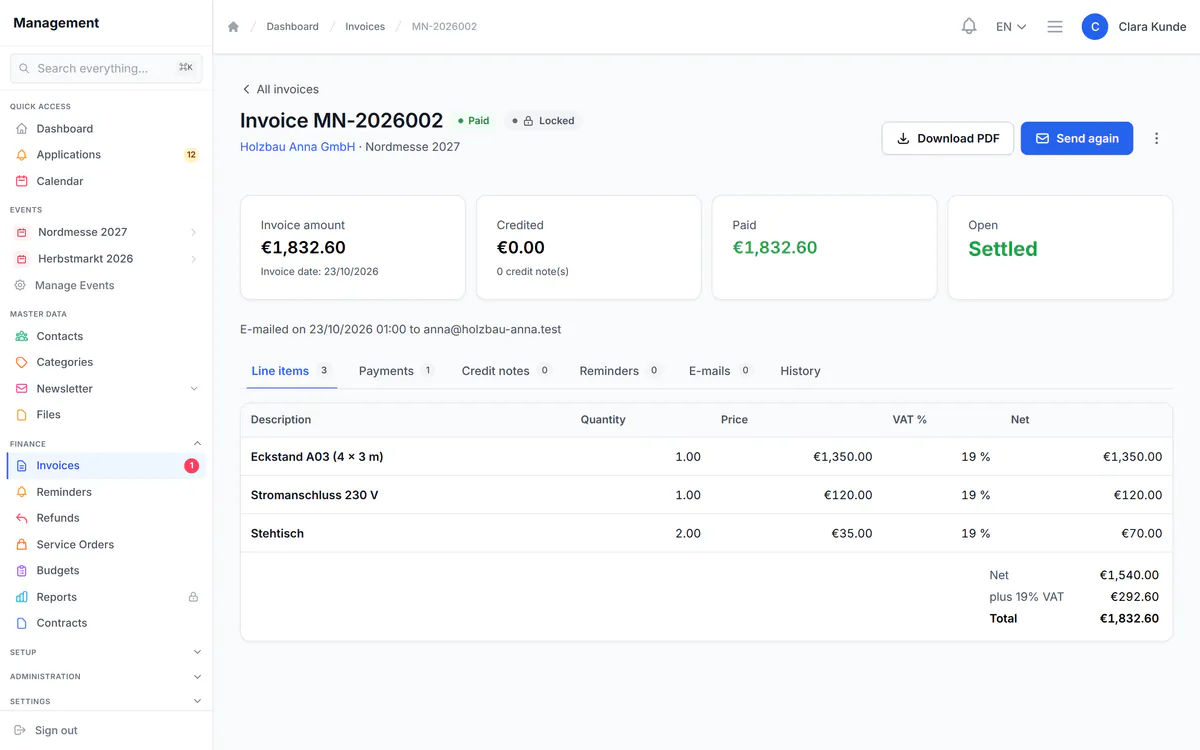Viewport: 1200px width, 750px height.
Task: Click the Eckstand A03 (4 × 3 m) row
Action: tap(706, 457)
